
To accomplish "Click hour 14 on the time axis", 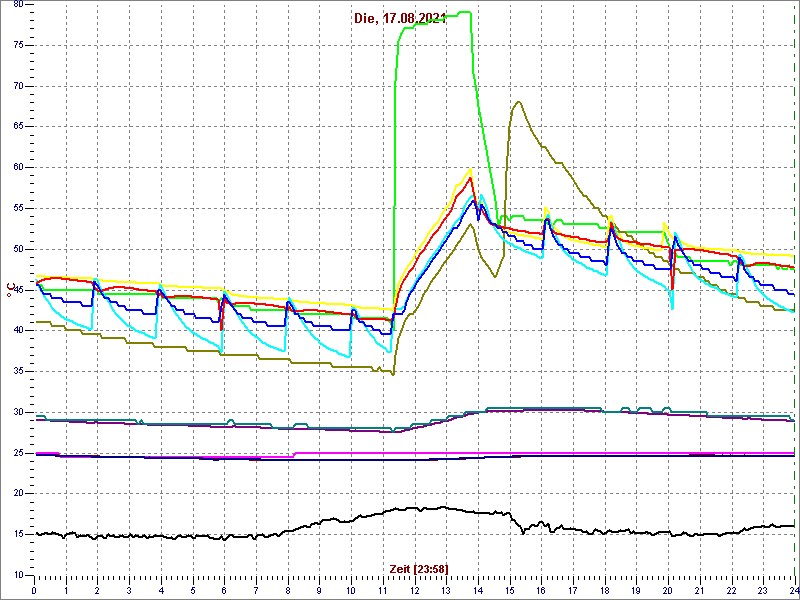I will click(478, 590).
